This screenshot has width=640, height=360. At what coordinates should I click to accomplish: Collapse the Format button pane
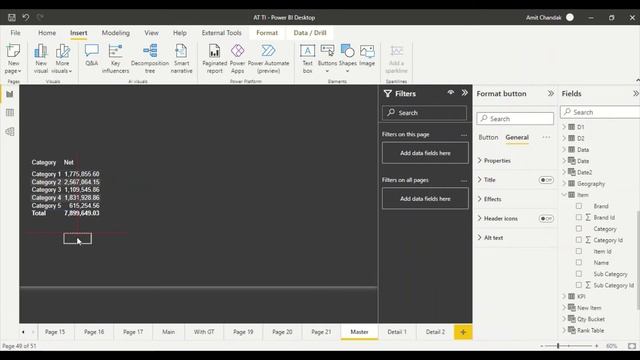click(x=551, y=93)
